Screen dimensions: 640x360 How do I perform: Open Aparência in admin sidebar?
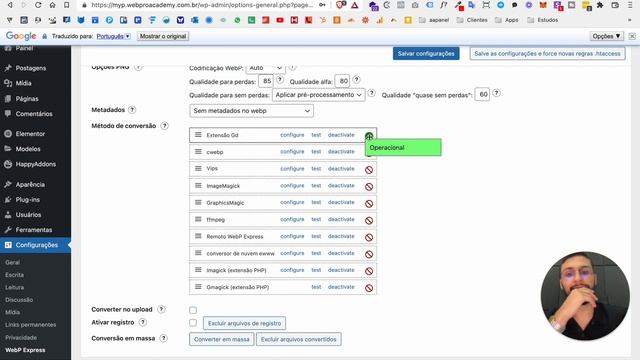tap(30, 184)
